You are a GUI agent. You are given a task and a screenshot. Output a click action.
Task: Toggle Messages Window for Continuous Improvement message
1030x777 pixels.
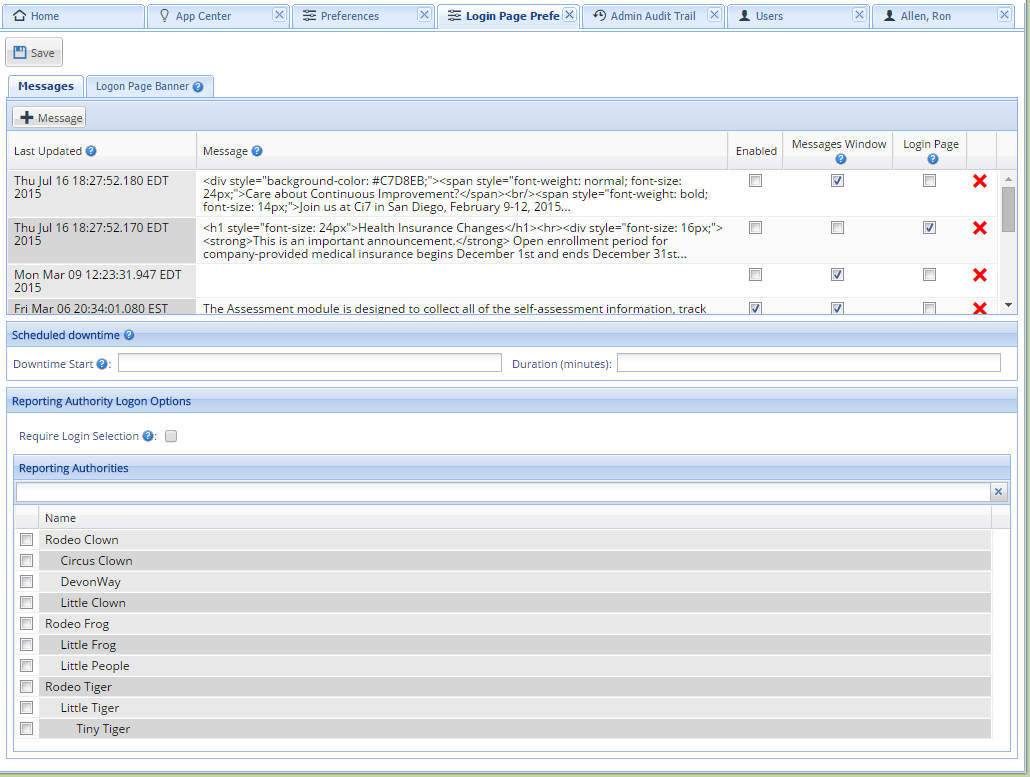point(837,181)
